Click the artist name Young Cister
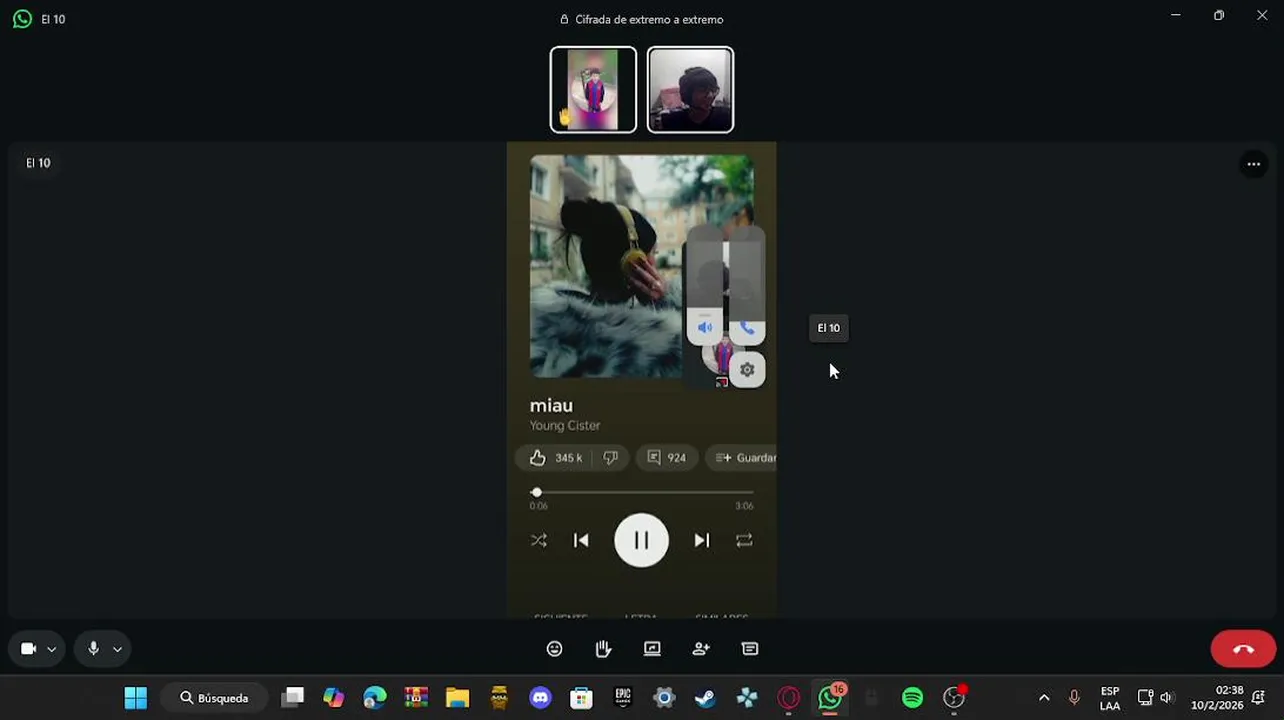 click(x=565, y=426)
